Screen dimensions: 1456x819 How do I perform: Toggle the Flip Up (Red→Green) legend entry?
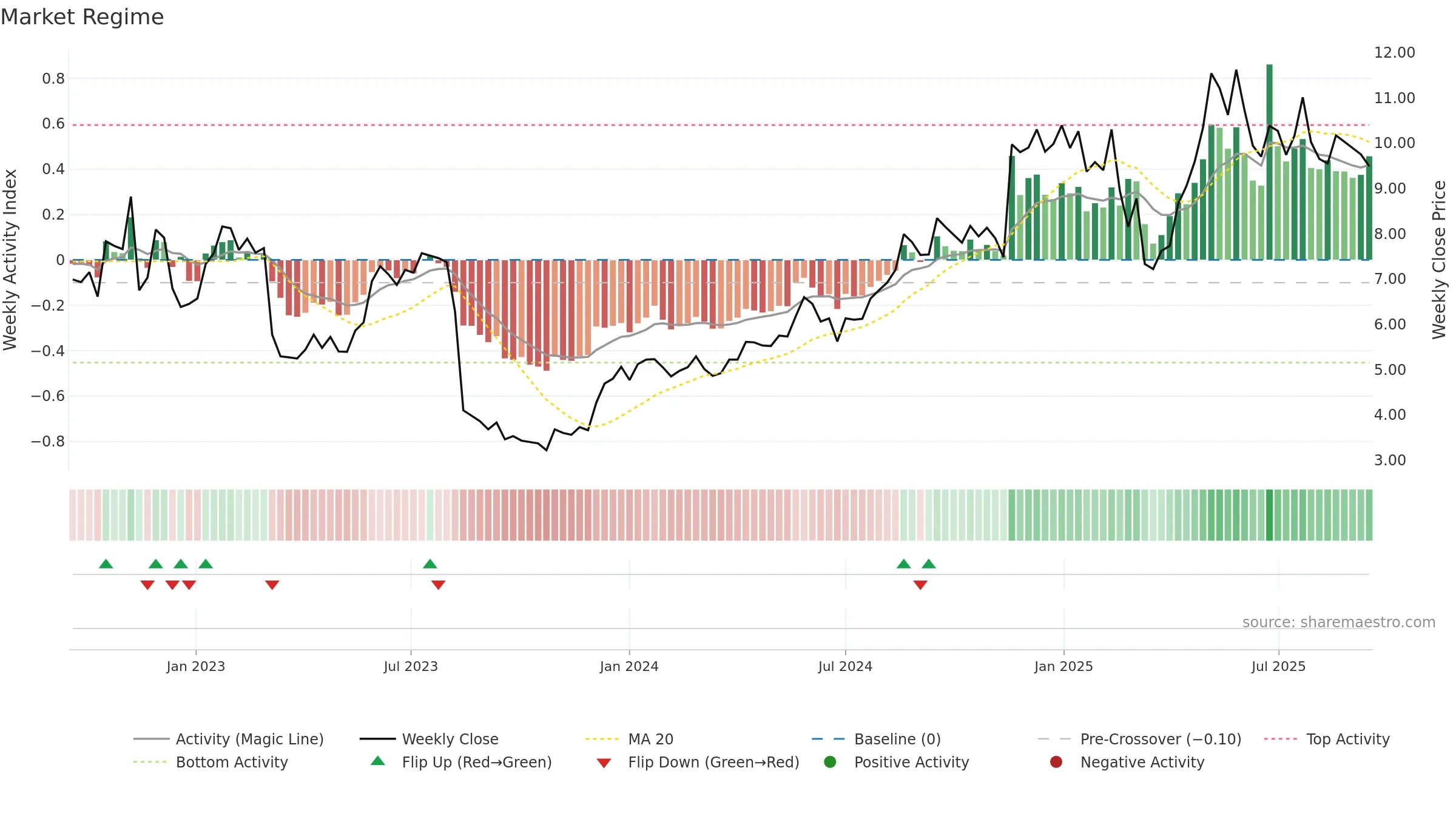(x=461, y=762)
